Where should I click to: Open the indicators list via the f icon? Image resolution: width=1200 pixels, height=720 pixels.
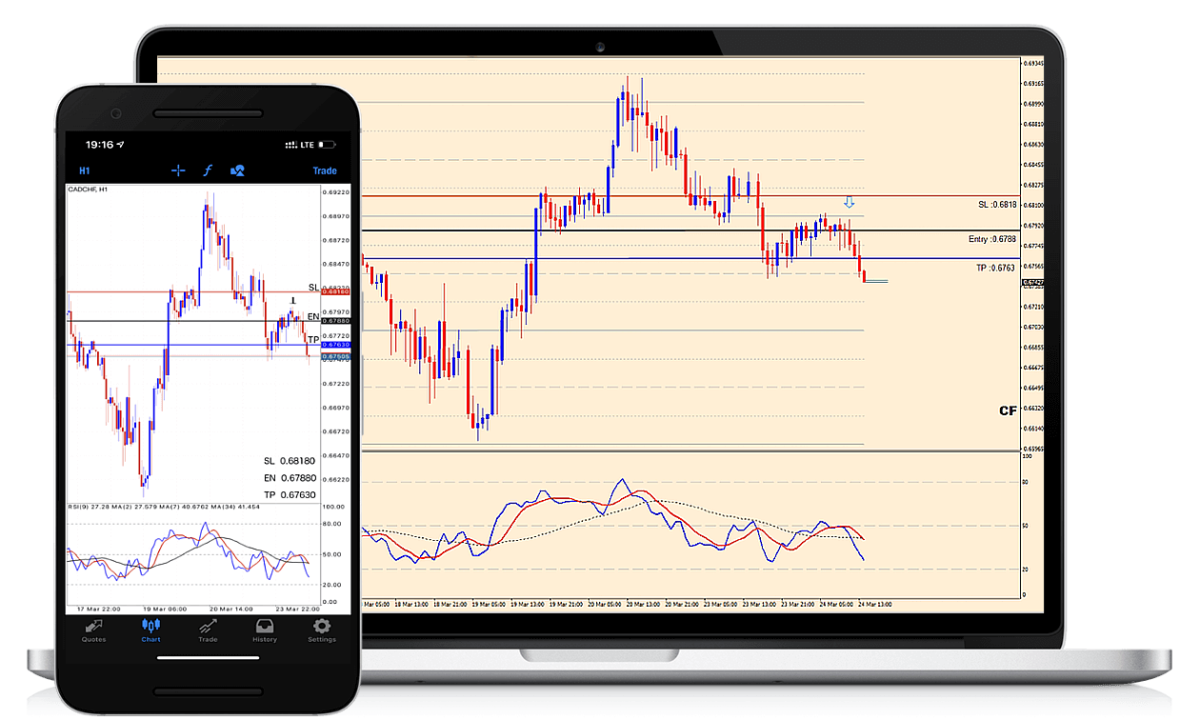[207, 171]
